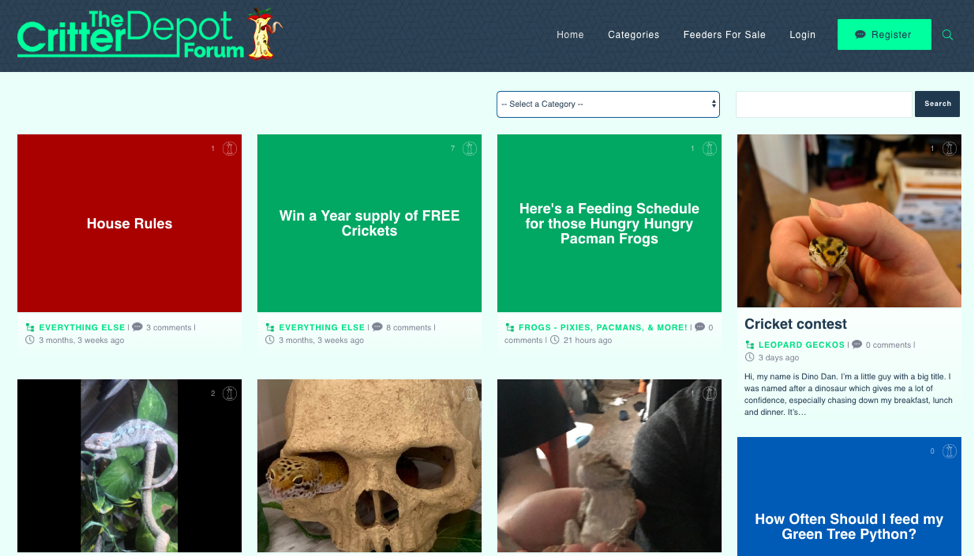This screenshot has height=556, width=974.
Task: Open Categories in the navigation
Action: 633,35
